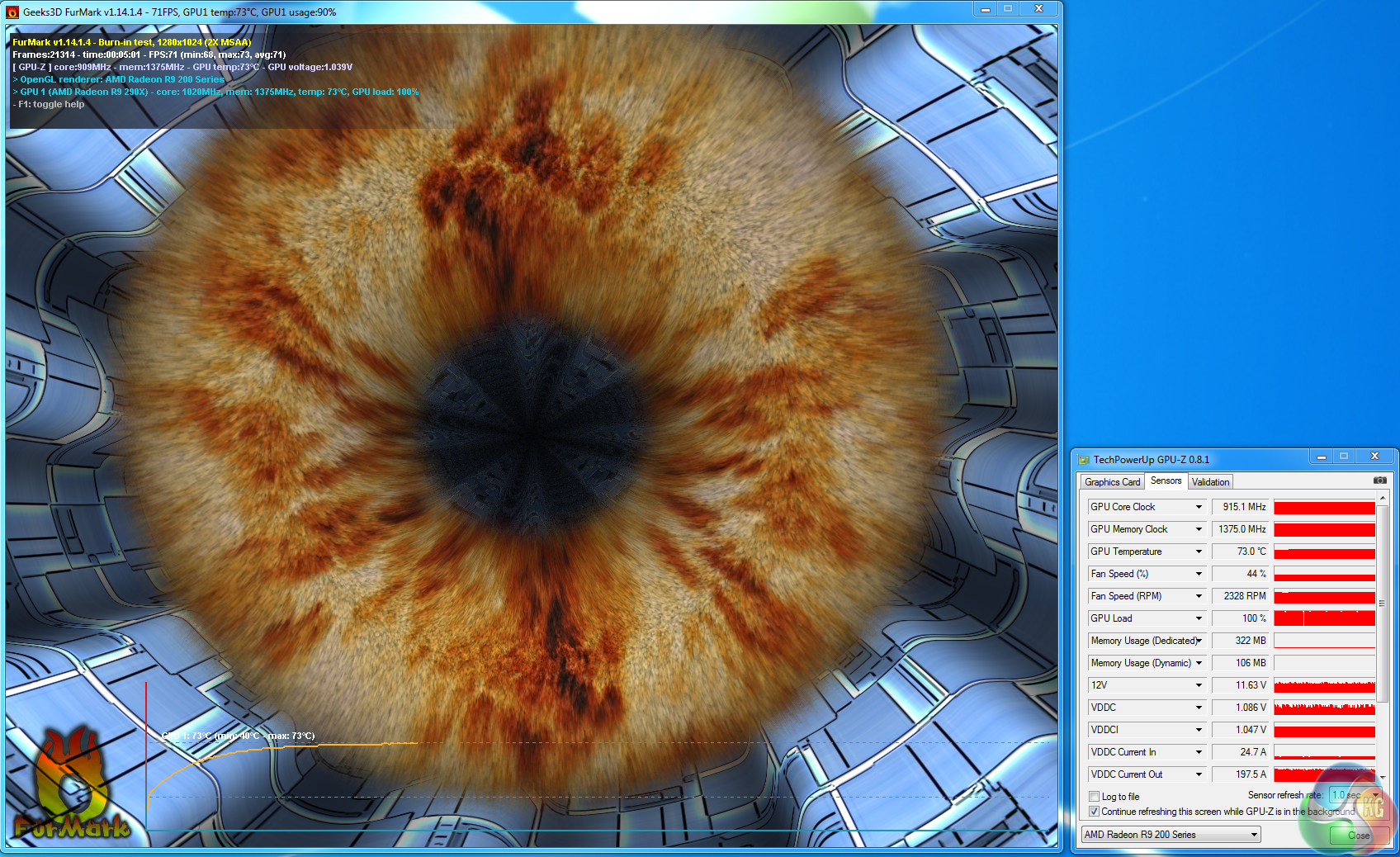
Task: Click the Sensor refresh rate label
Action: 1285,795
